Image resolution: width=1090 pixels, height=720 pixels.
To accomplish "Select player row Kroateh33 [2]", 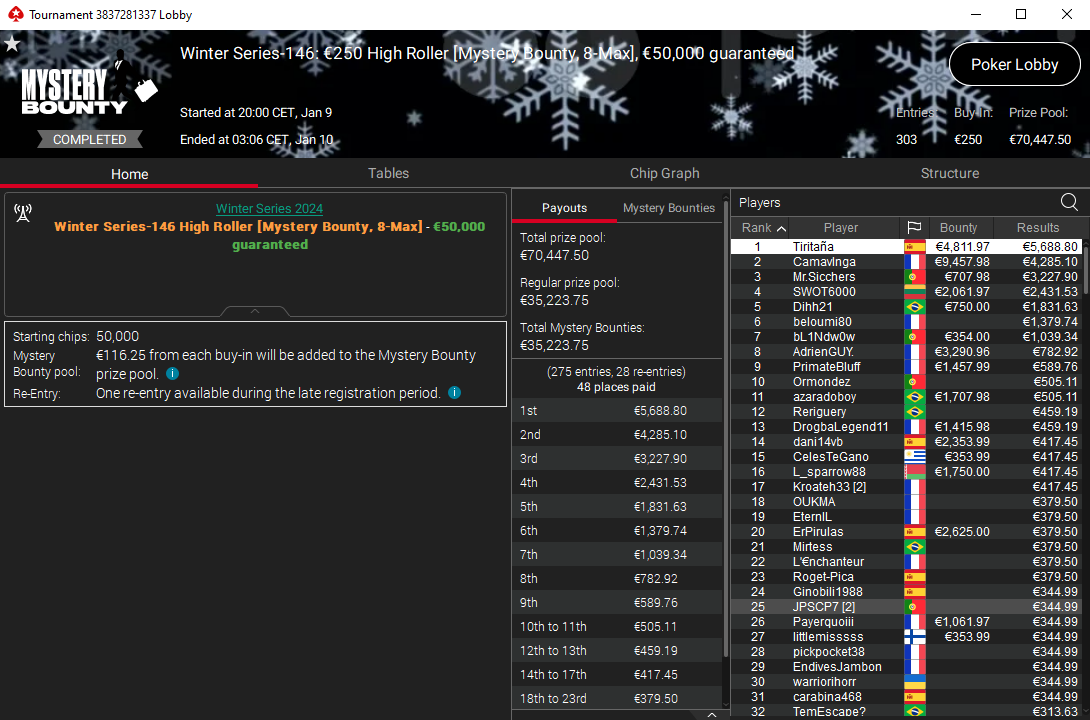I will (906, 487).
